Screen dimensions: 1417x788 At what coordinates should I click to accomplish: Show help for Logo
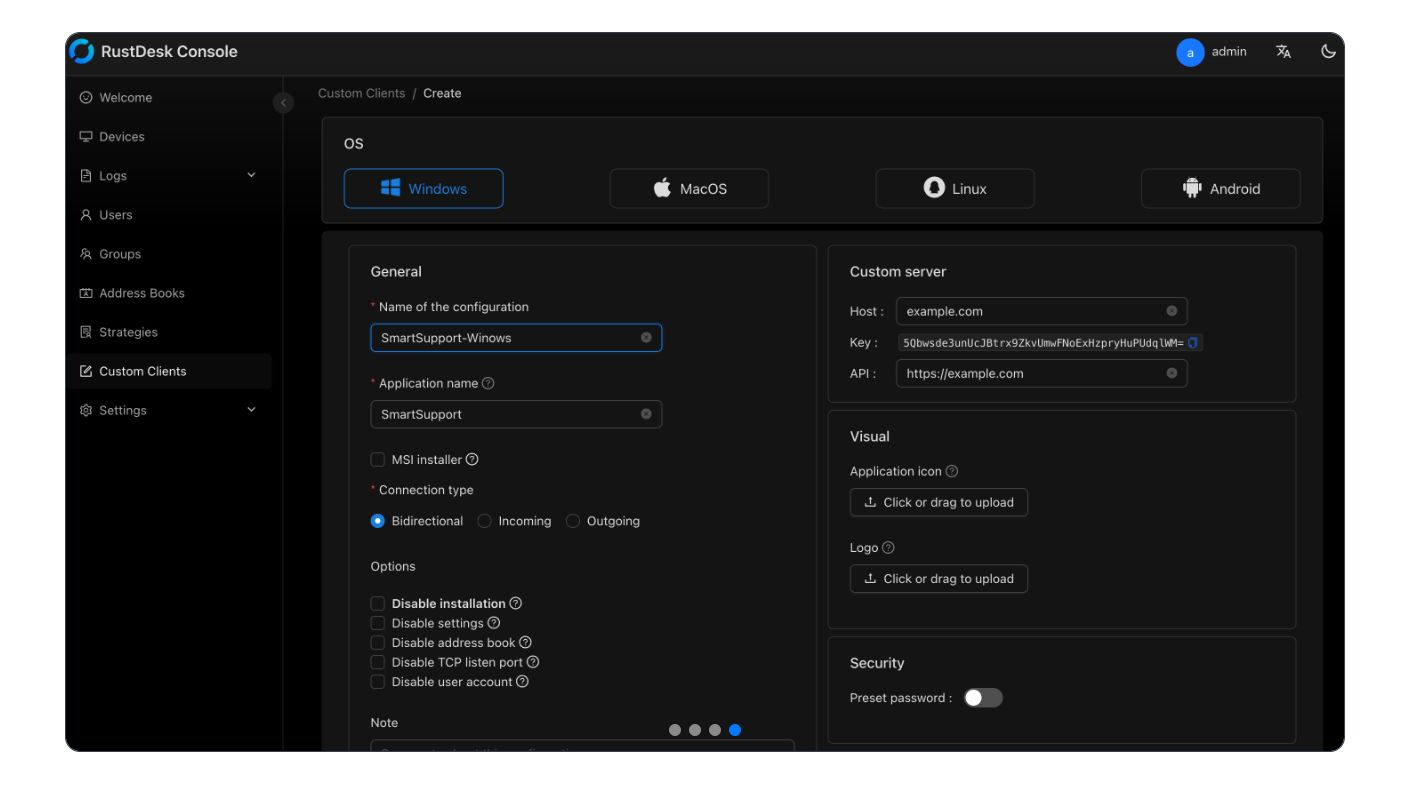pyautogui.click(x=888, y=548)
